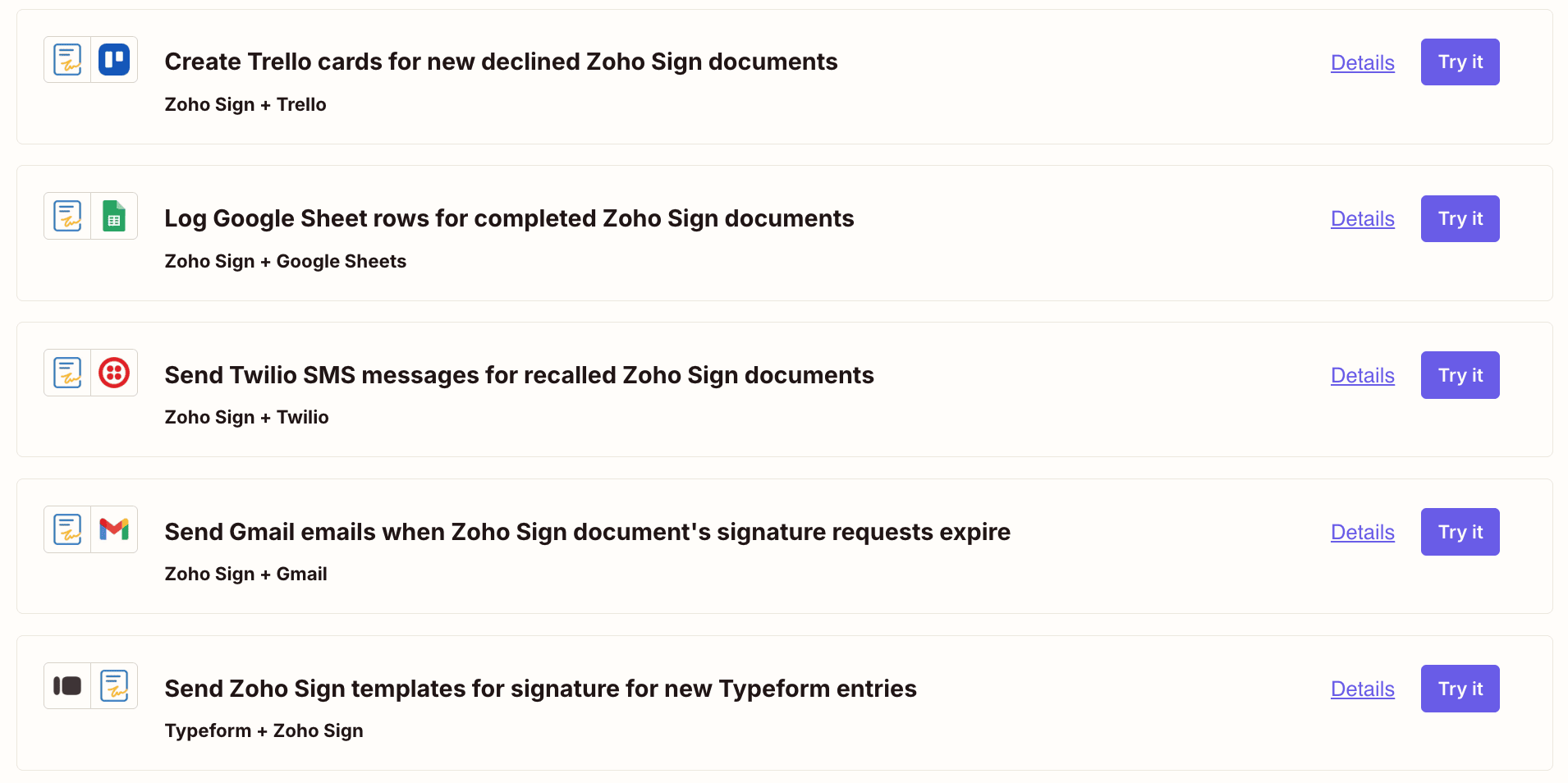Image resolution: width=1568 pixels, height=783 pixels.
Task: Click the Gmail icon in the fourth template
Action: (x=114, y=529)
